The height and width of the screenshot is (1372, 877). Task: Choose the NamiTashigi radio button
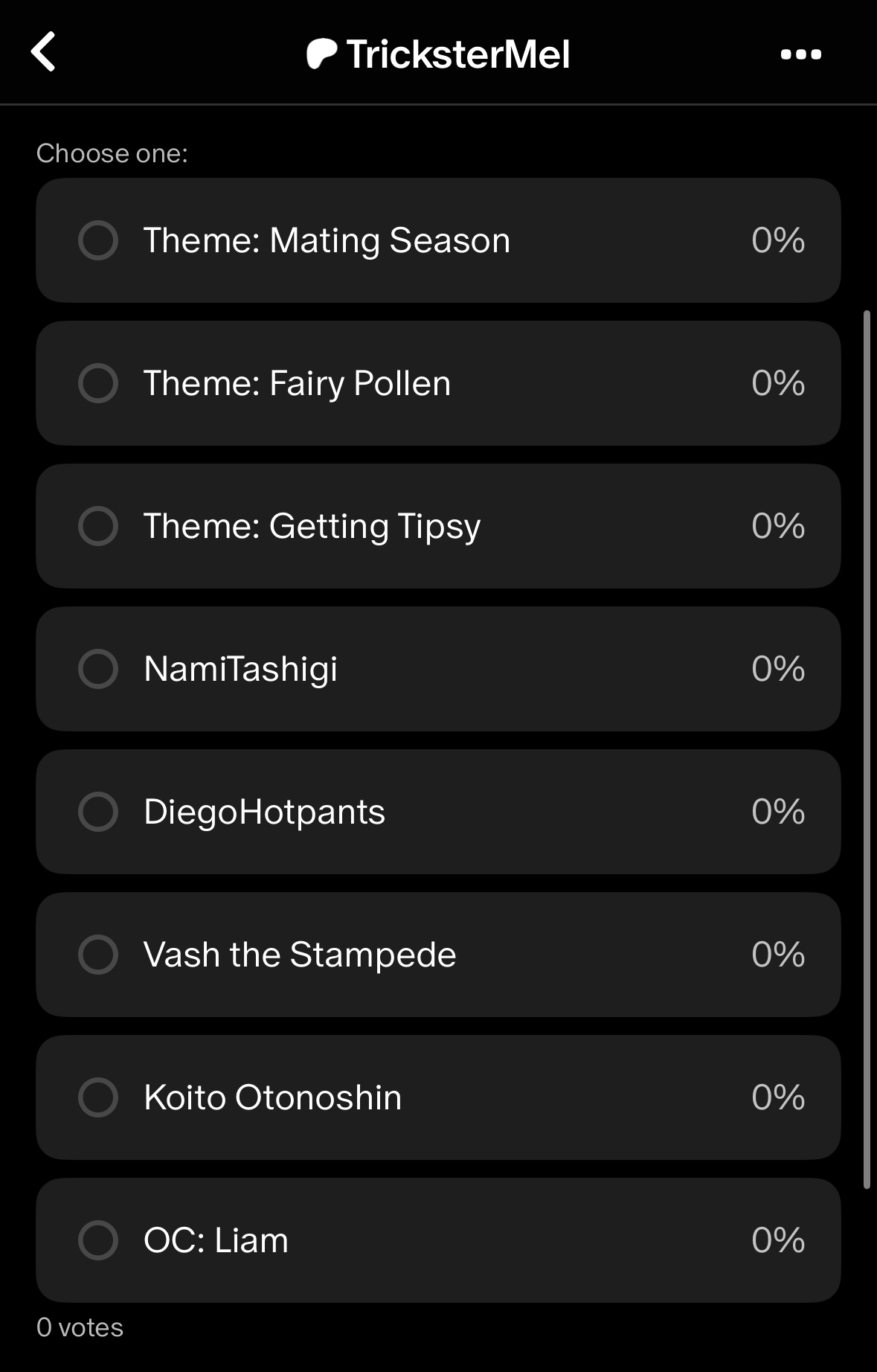pos(98,669)
